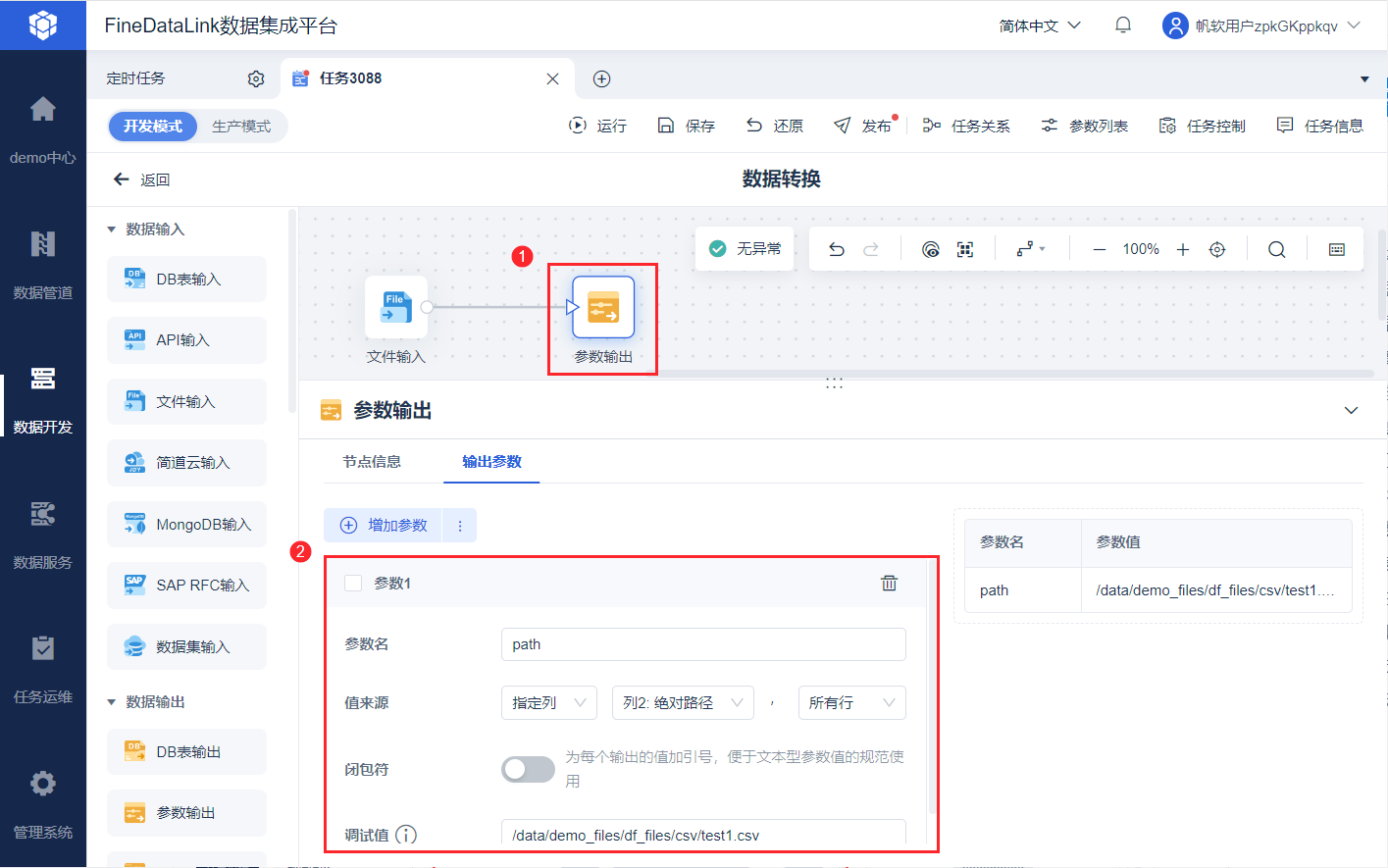The image size is (1388, 868).
Task: Click the SAP RFC输入 node item
Action: click(186, 586)
